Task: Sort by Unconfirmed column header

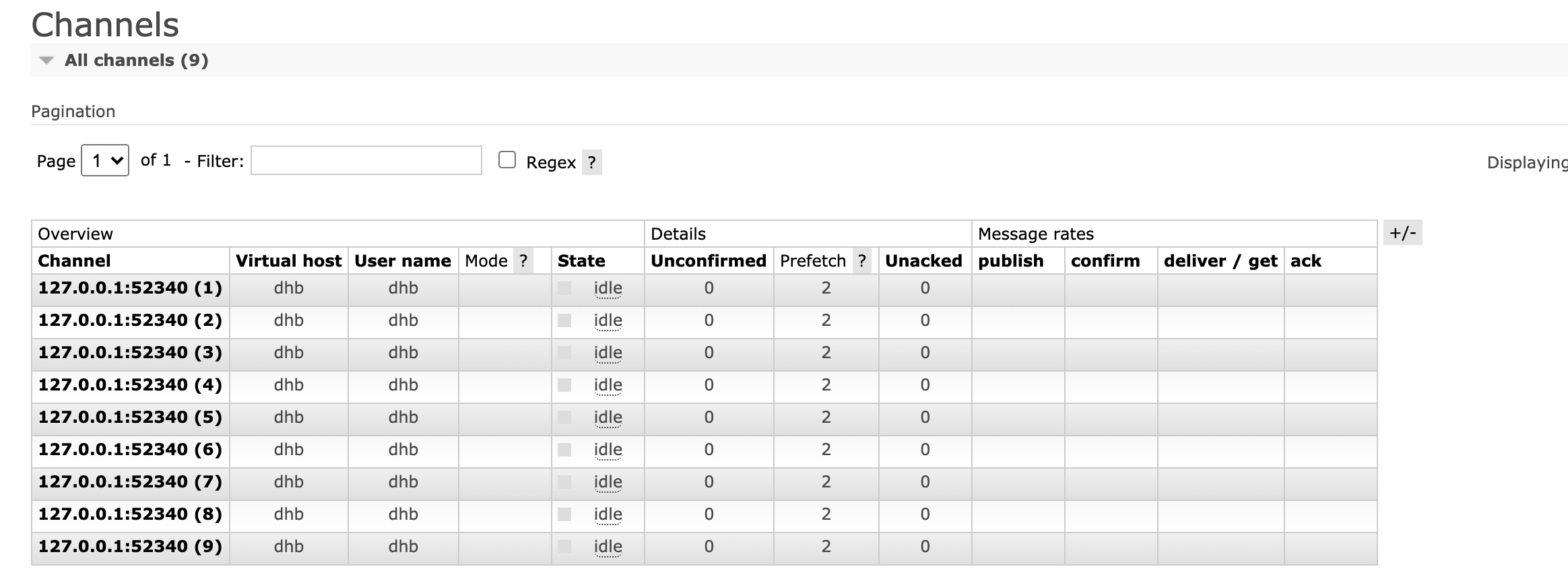Action: coord(709,261)
